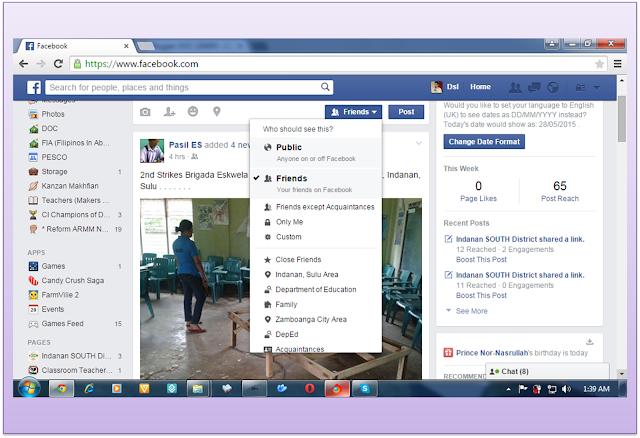Open the messages icon in the header
The width and height of the screenshot is (640, 438).
(534, 87)
